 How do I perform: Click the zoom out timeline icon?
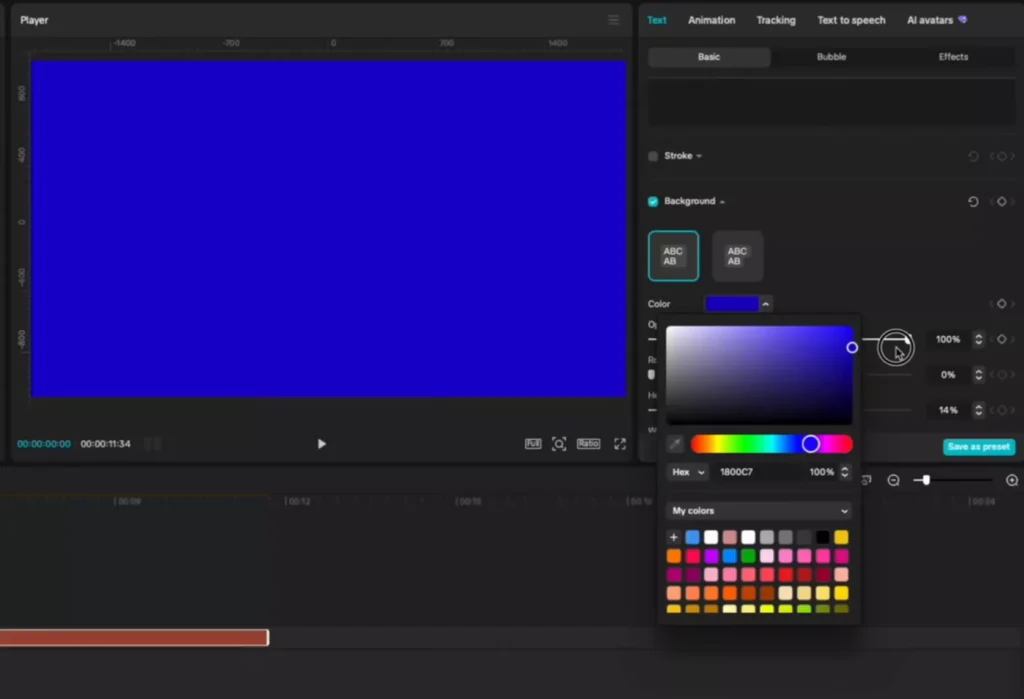pyautogui.click(x=893, y=480)
